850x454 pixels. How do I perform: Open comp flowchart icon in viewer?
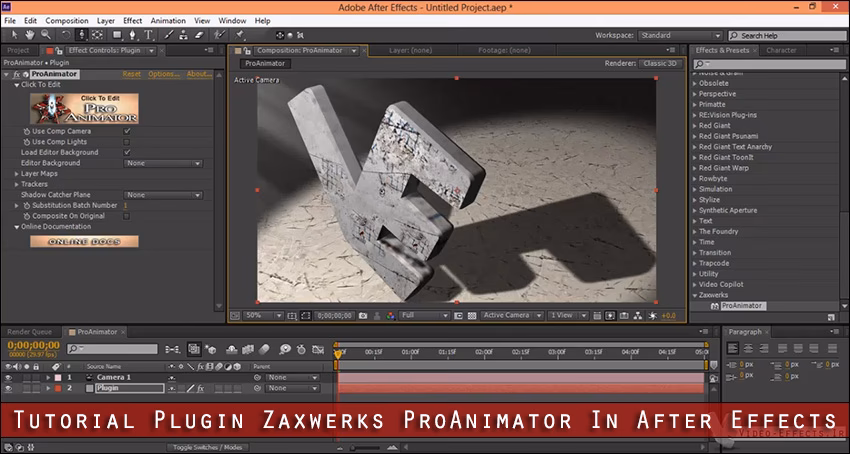[638, 316]
